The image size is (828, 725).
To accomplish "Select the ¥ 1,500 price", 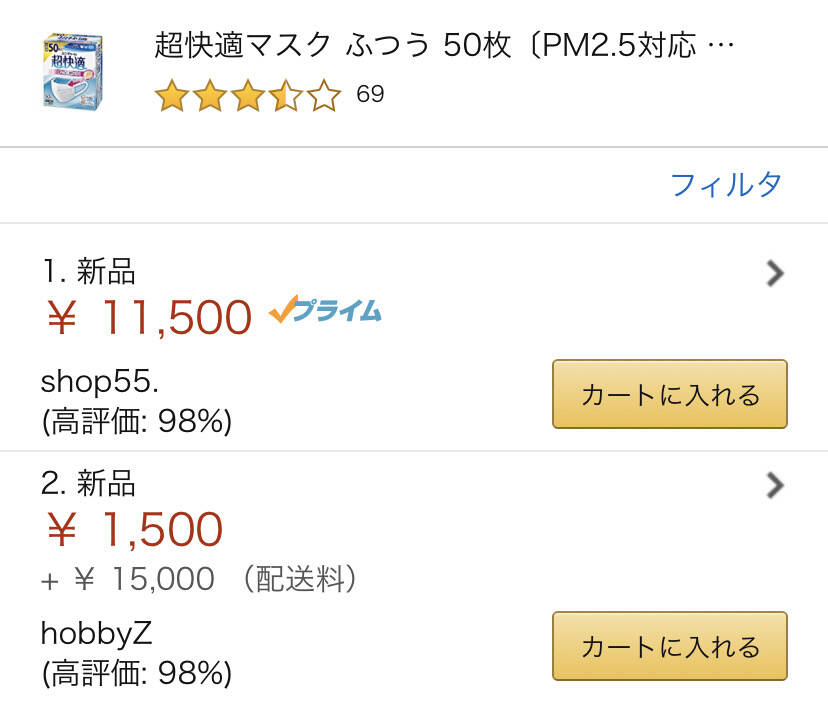I will pyautogui.click(x=135, y=530).
